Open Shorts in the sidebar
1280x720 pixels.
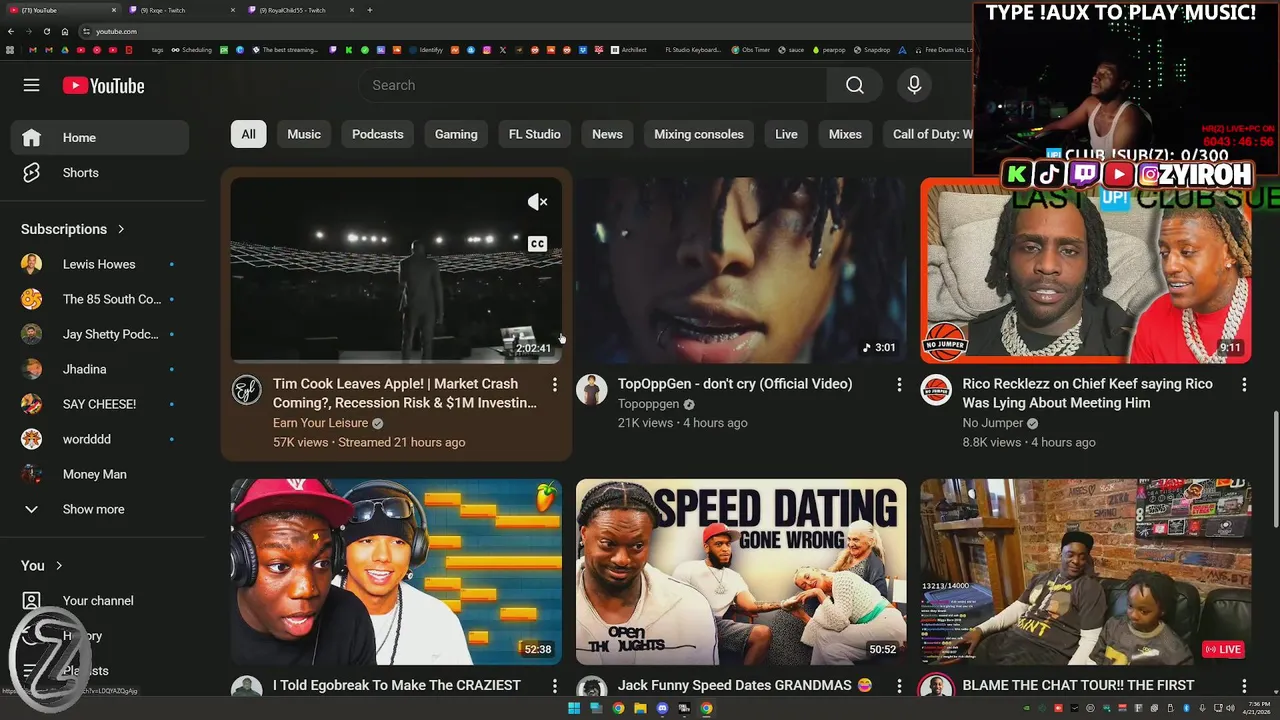point(99,172)
